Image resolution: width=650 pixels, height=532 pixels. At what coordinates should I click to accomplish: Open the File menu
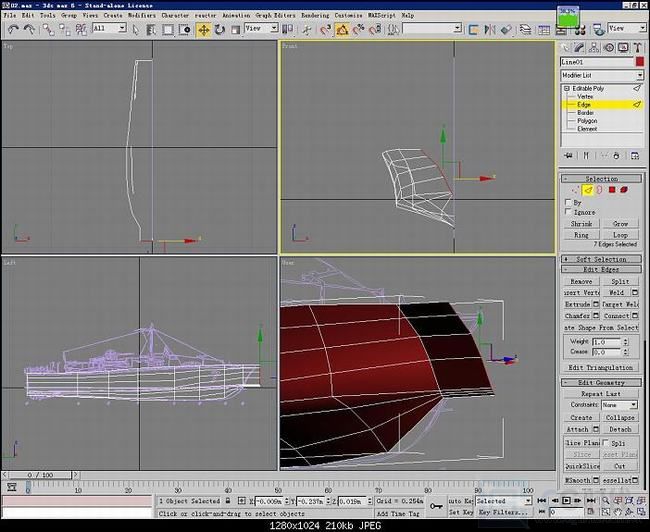click(x=10, y=15)
